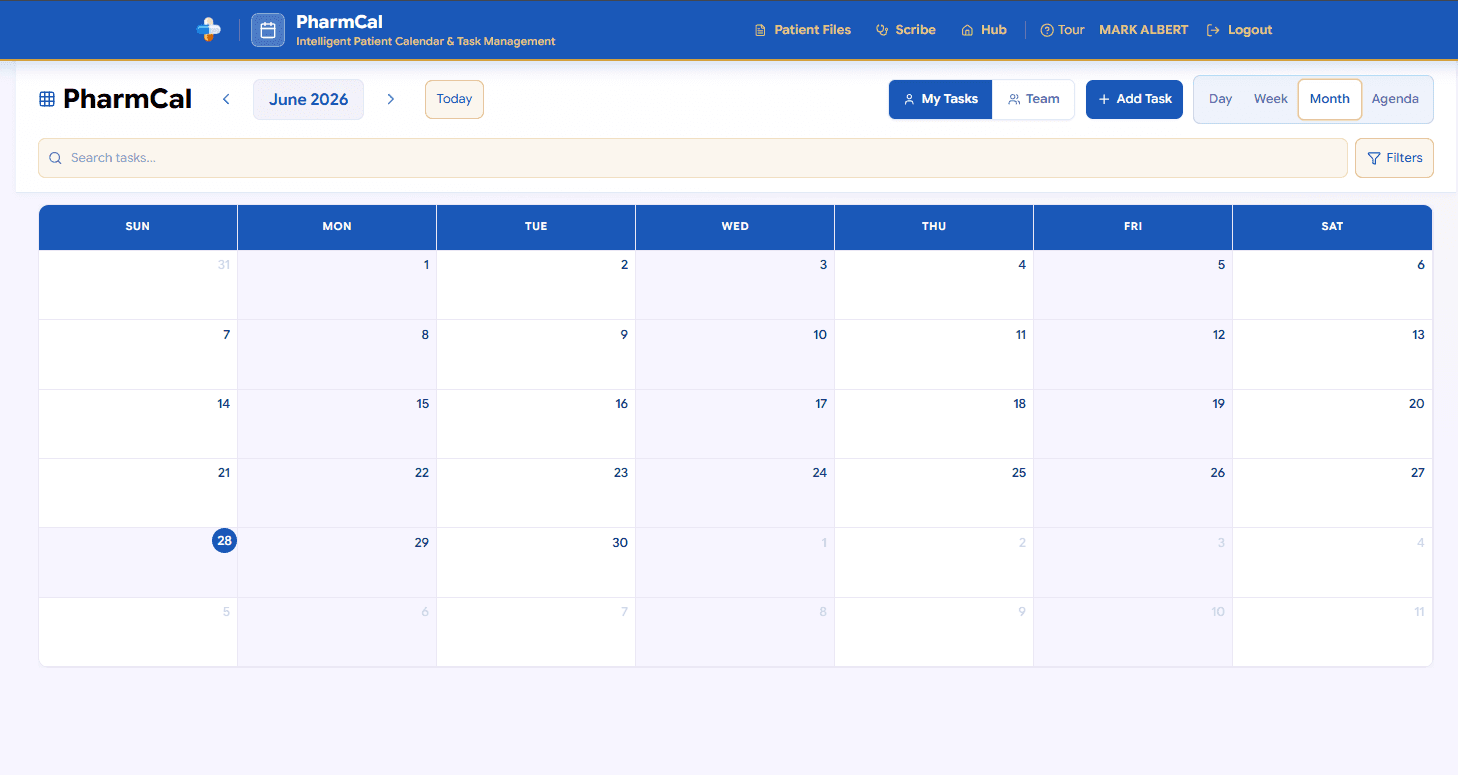The image size is (1458, 775).
Task: Click date 27 in Saturday column
Action: (x=1417, y=472)
